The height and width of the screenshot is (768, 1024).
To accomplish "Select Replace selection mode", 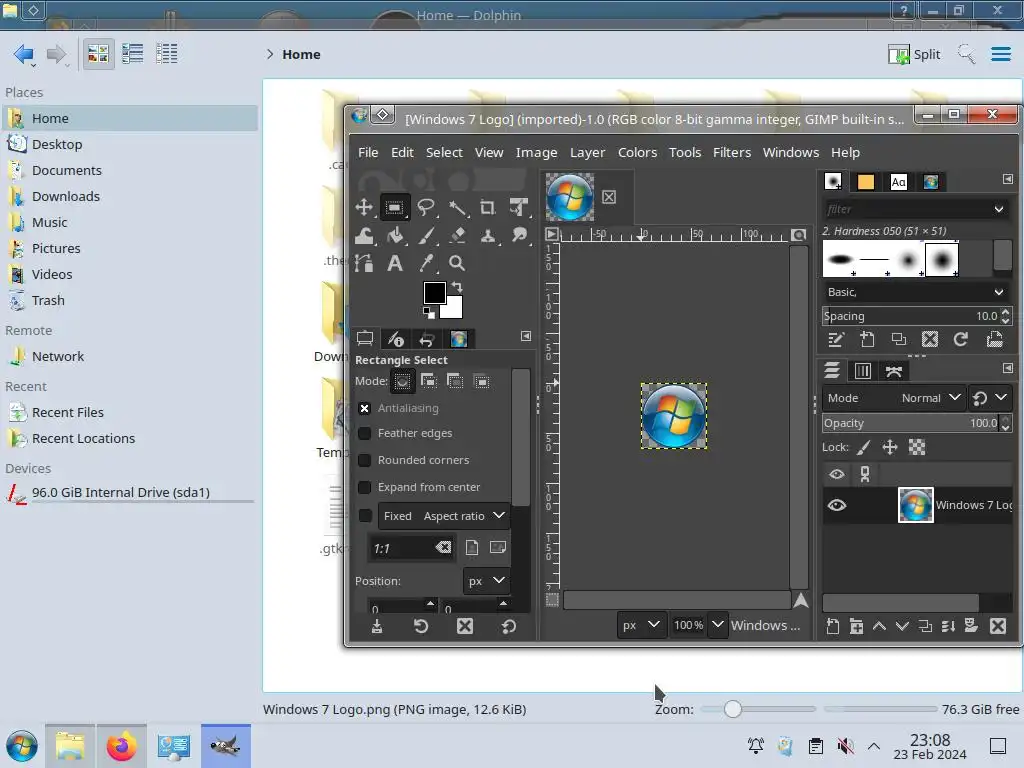I will pyautogui.click(x=402, y=381).
